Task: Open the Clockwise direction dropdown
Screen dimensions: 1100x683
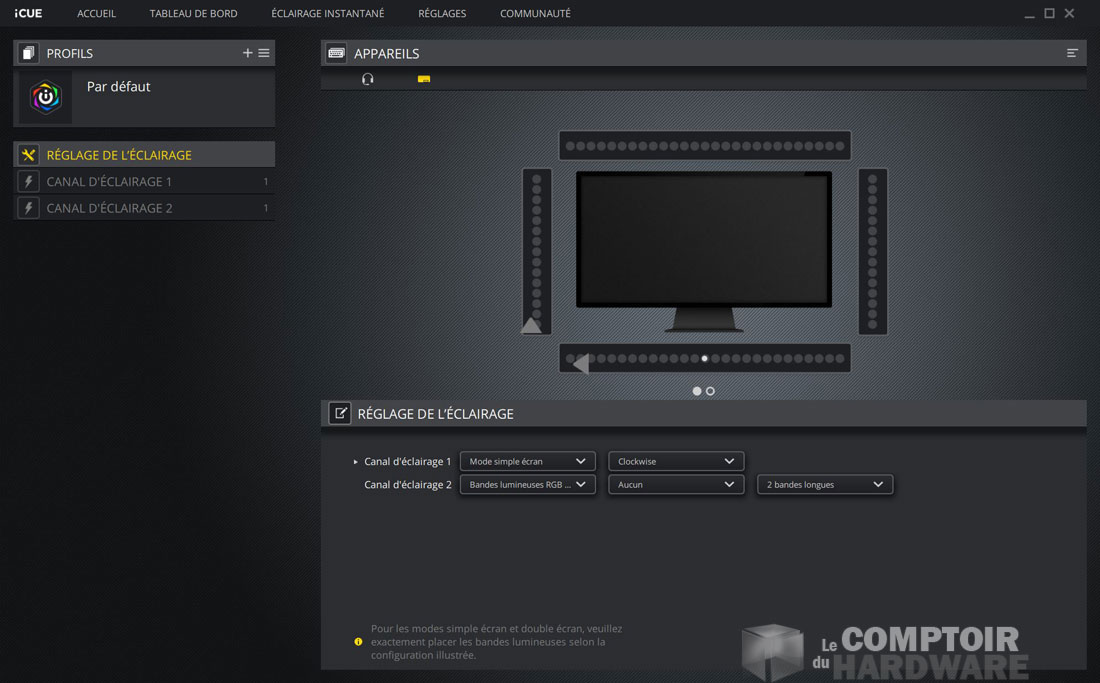Action: 676,461
